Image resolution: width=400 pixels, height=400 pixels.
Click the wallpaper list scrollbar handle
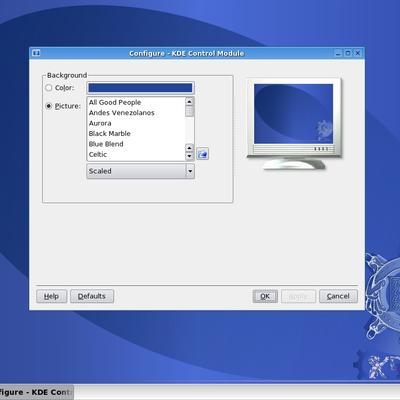click(x=189, y=111)
